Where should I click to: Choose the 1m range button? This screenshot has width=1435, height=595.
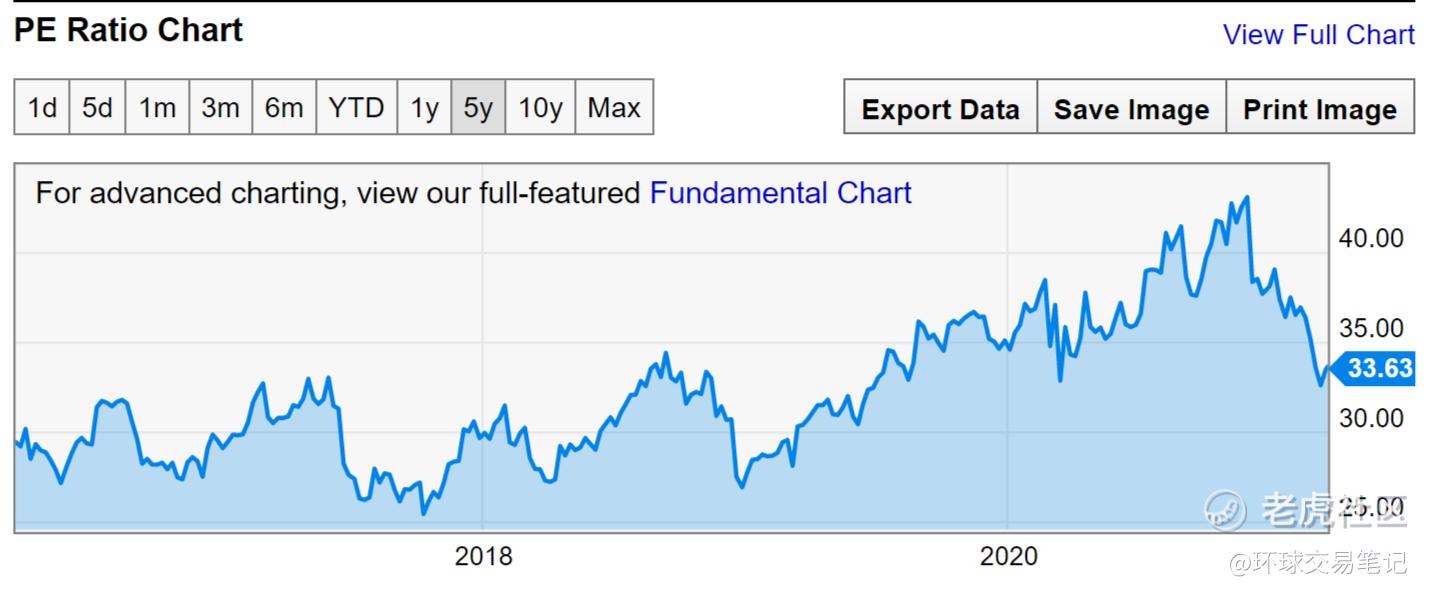157,107
